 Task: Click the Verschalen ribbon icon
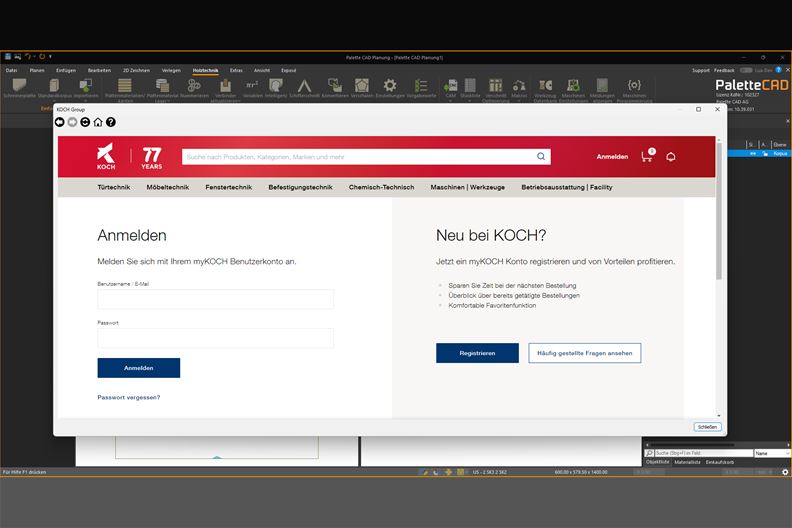click(x=362, y=85)
